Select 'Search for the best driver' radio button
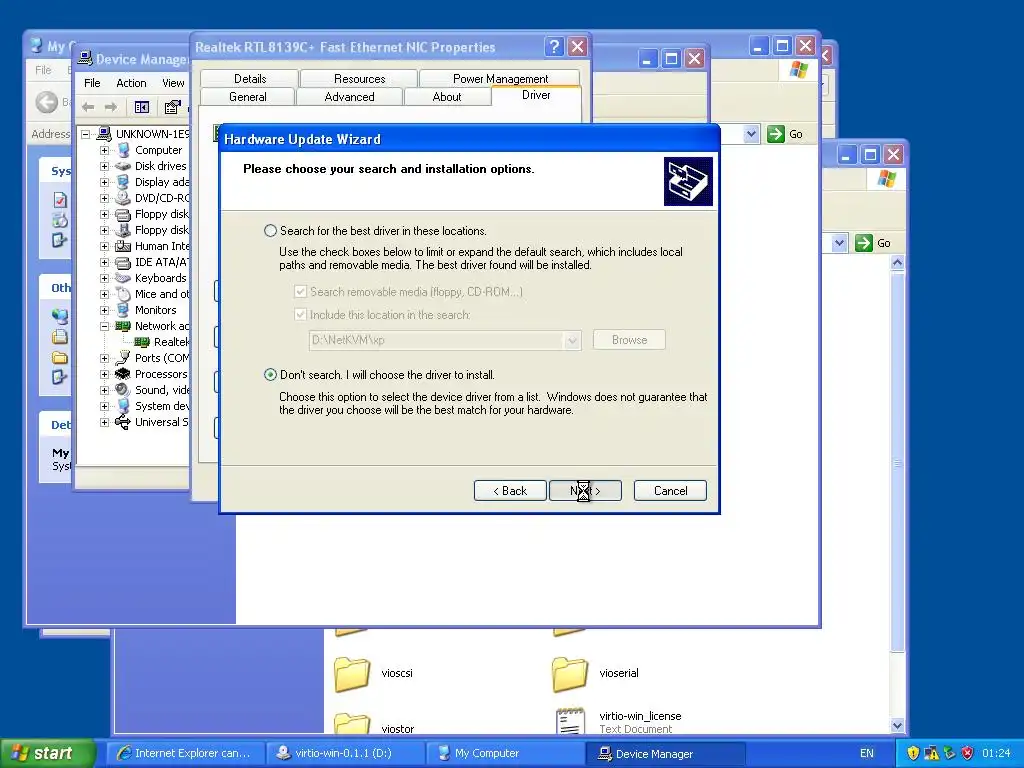The width and height of the screenshot is (1024, 768). [270, 231]
